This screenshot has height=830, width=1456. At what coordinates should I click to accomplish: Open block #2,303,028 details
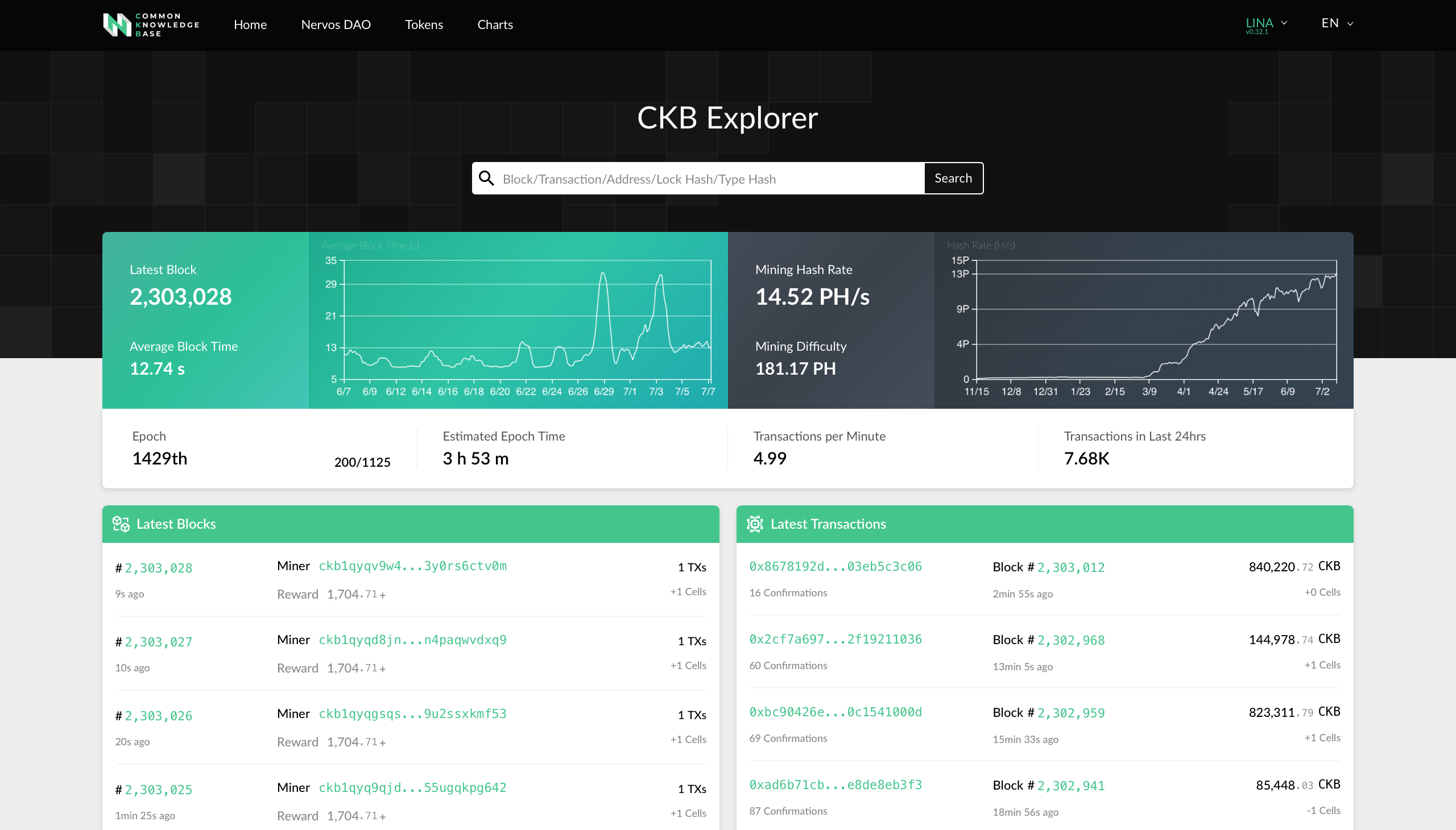tap(159, 568)
